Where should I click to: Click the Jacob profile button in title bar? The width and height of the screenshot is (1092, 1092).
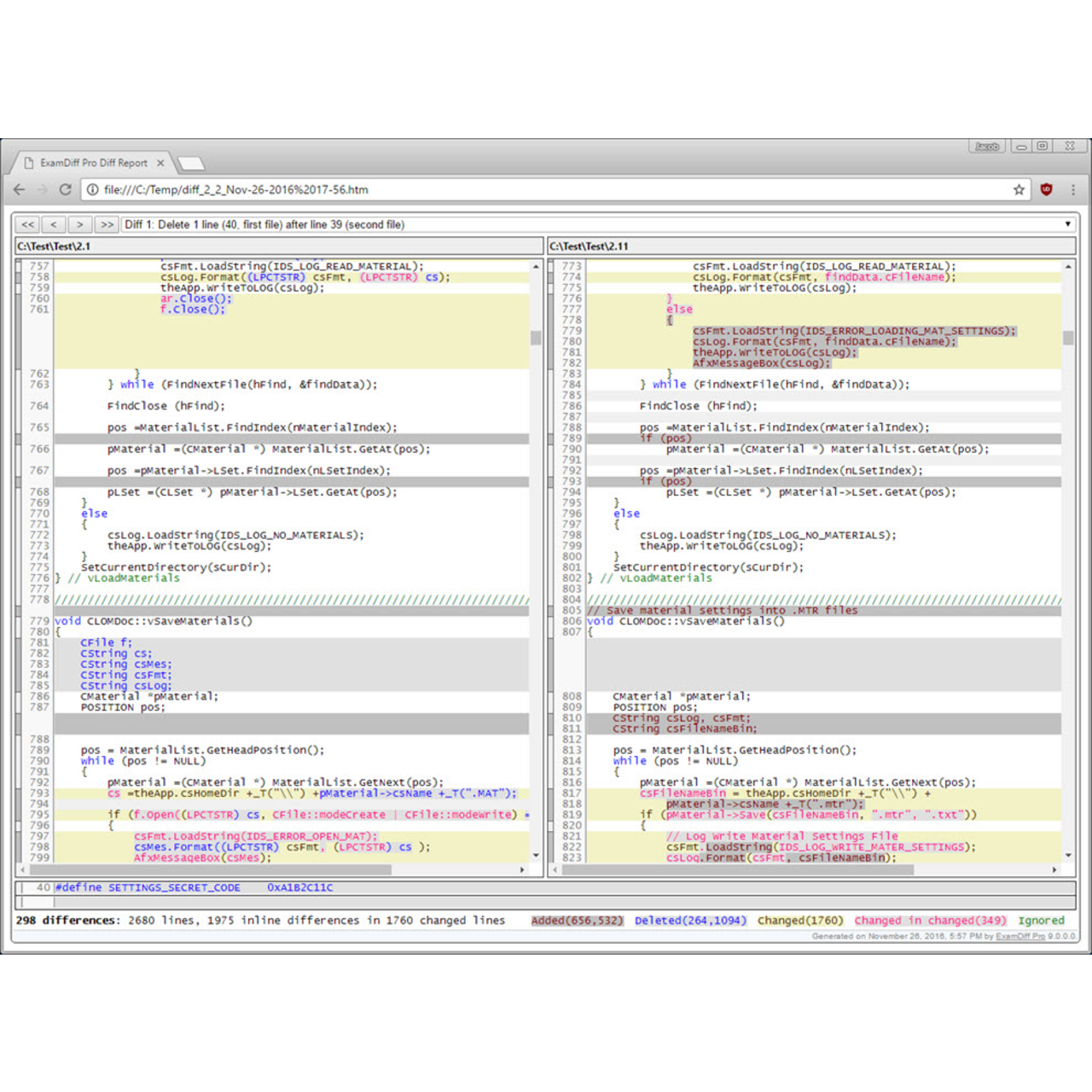click(987, 147)
